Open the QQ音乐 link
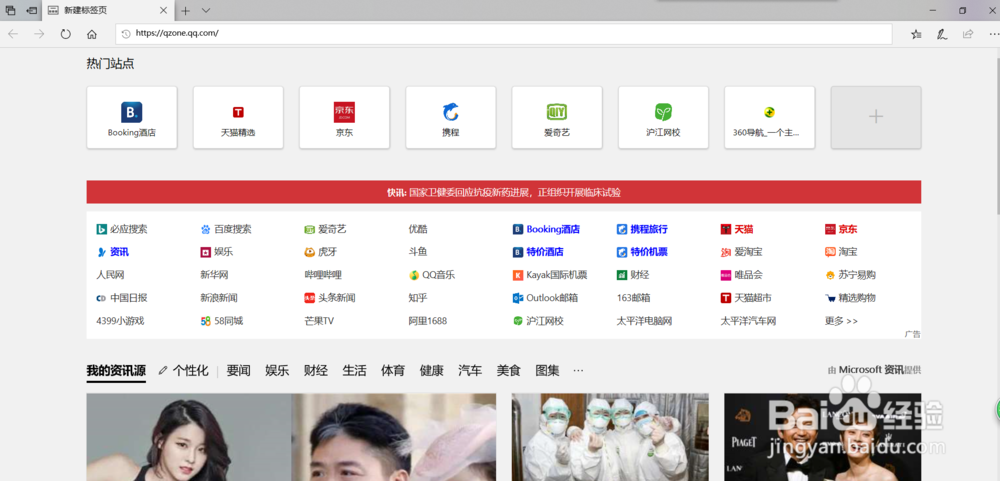 [432, 275]
